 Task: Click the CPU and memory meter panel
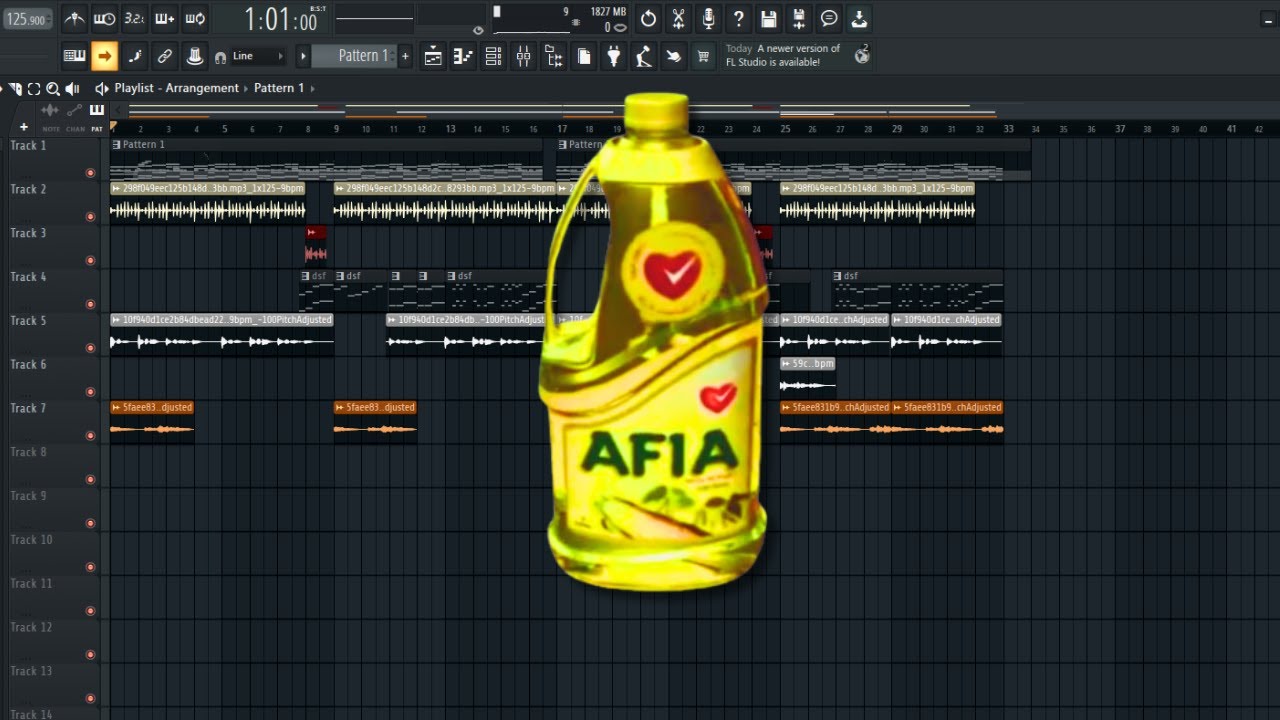click(x=559, y=19)
